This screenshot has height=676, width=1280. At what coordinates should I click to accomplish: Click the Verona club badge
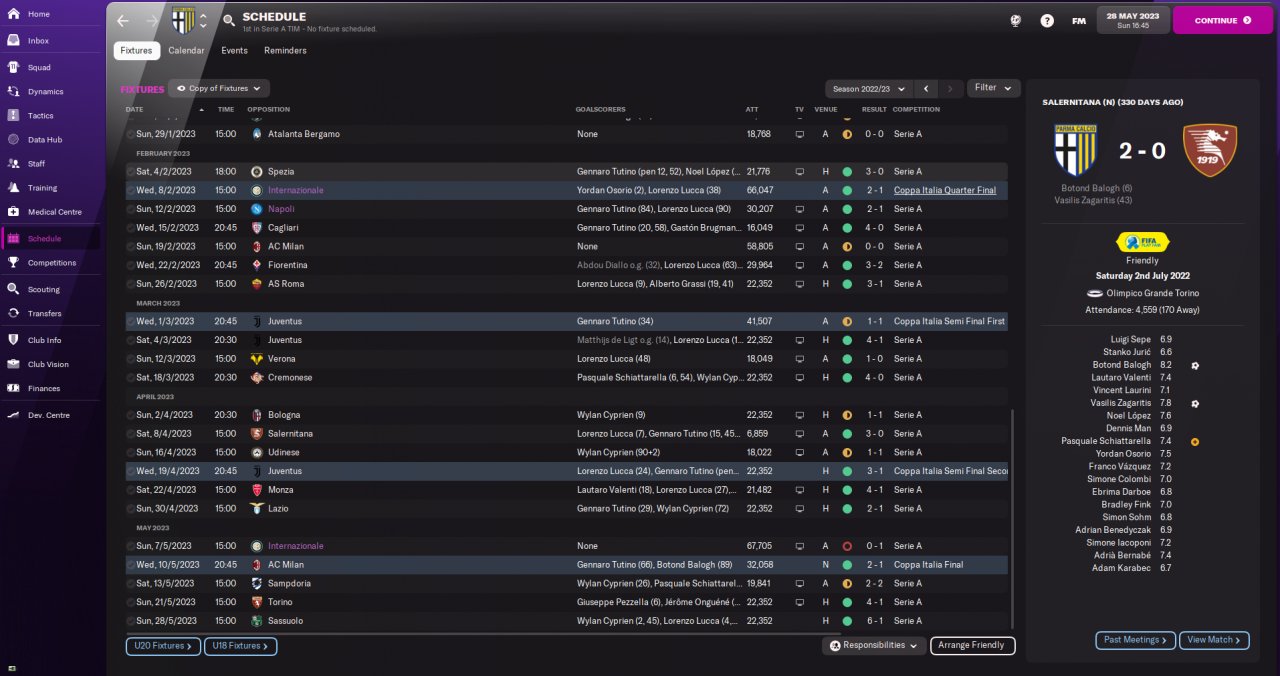tap(257, 359)
